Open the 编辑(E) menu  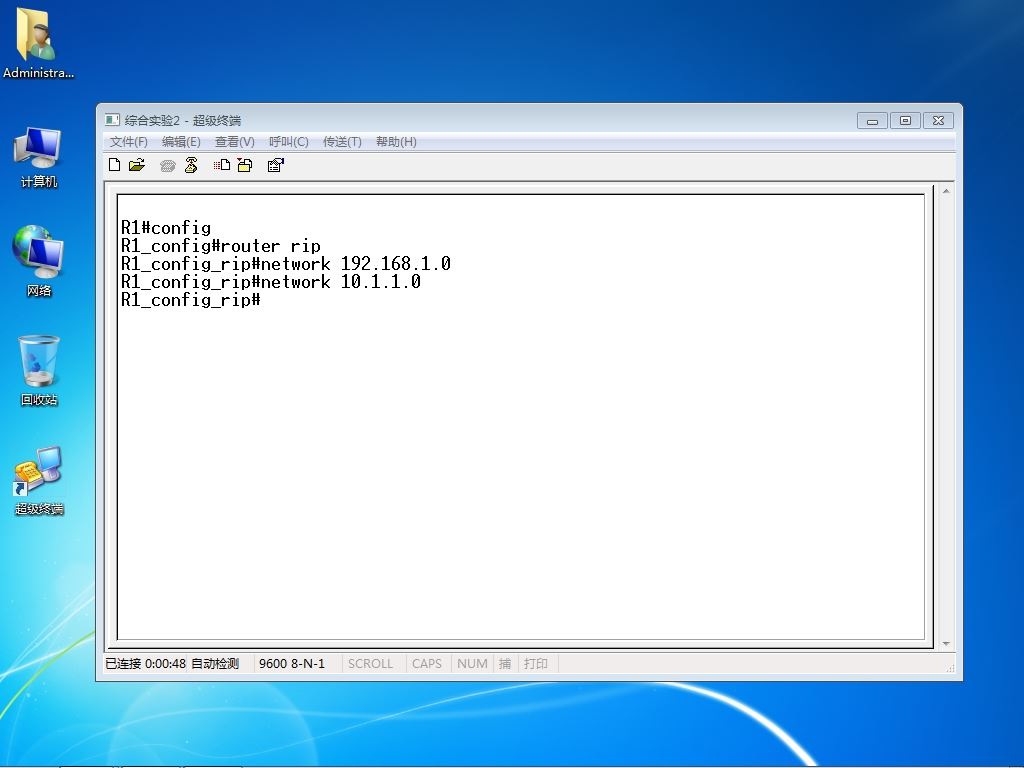coord(181,142)
